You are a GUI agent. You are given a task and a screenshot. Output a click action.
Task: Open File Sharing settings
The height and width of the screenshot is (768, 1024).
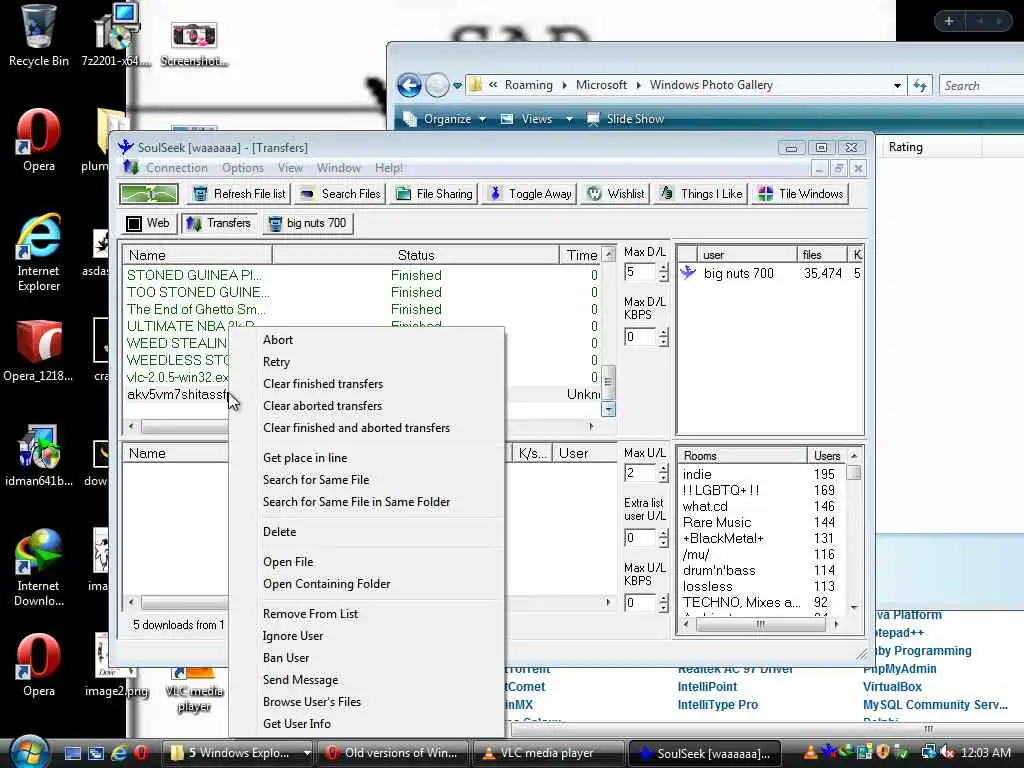click(434, 194)
